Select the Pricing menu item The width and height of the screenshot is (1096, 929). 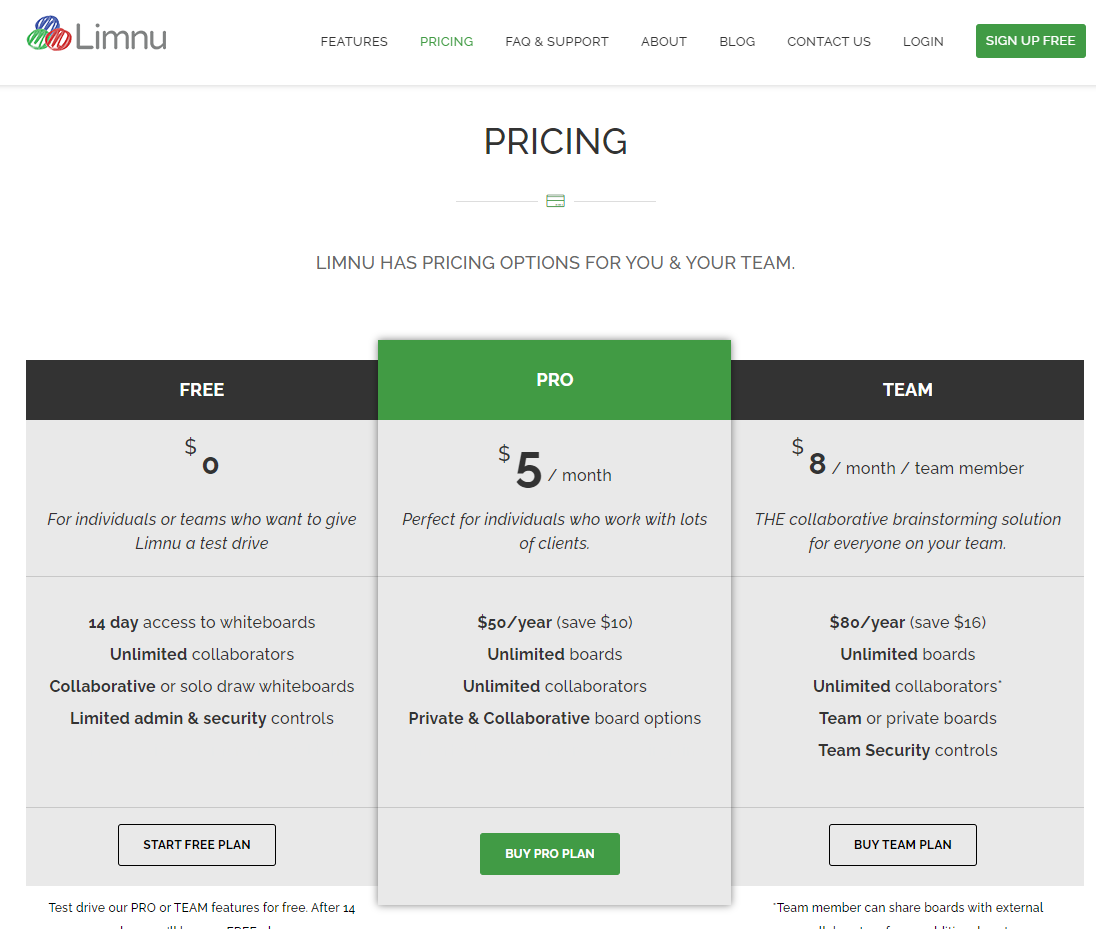(446, 42)
